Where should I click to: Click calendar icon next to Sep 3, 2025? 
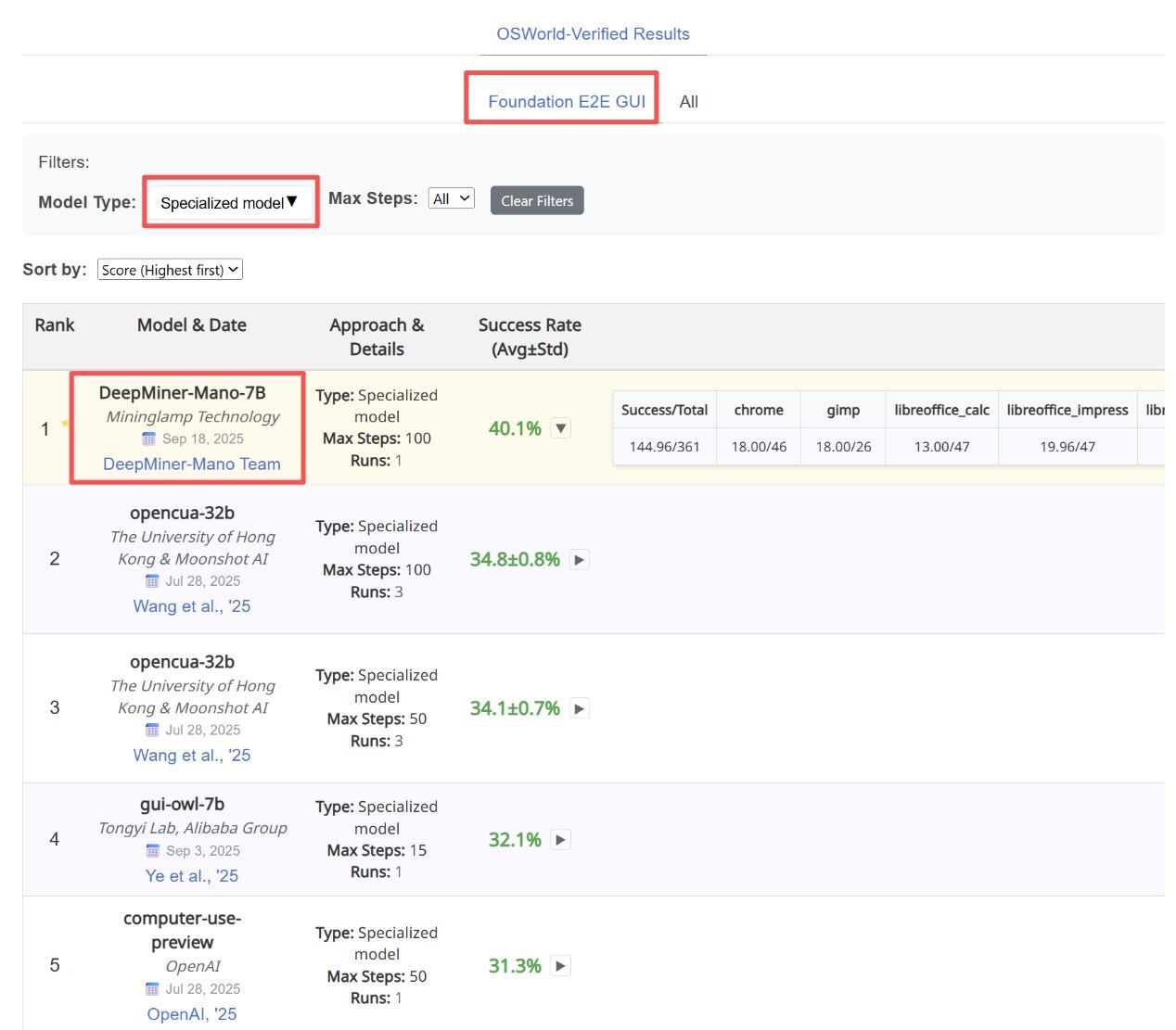[x=152, y=850]
